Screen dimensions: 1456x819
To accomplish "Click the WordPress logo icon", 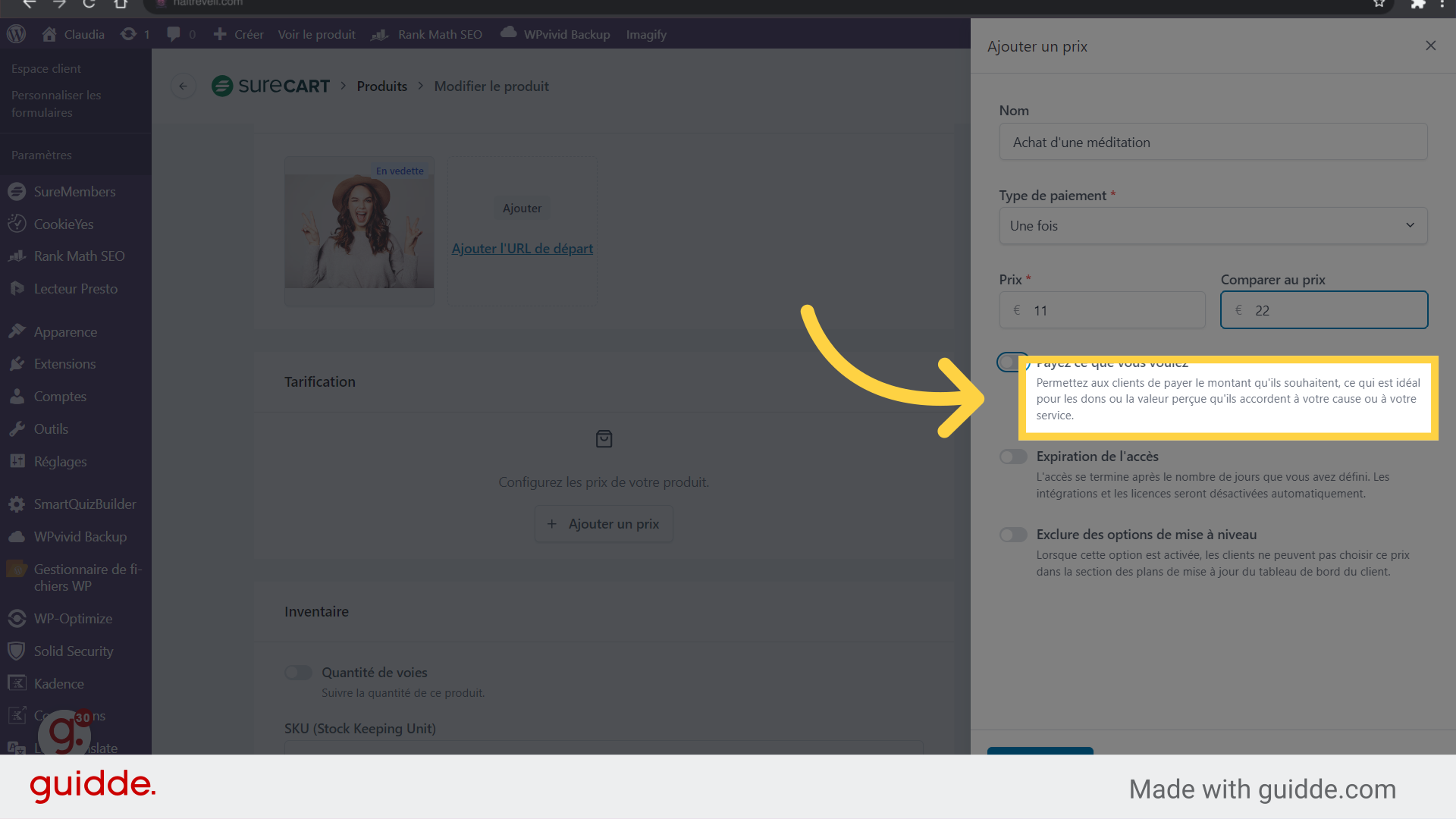I will pyautogui.click(x=16, y=34).
